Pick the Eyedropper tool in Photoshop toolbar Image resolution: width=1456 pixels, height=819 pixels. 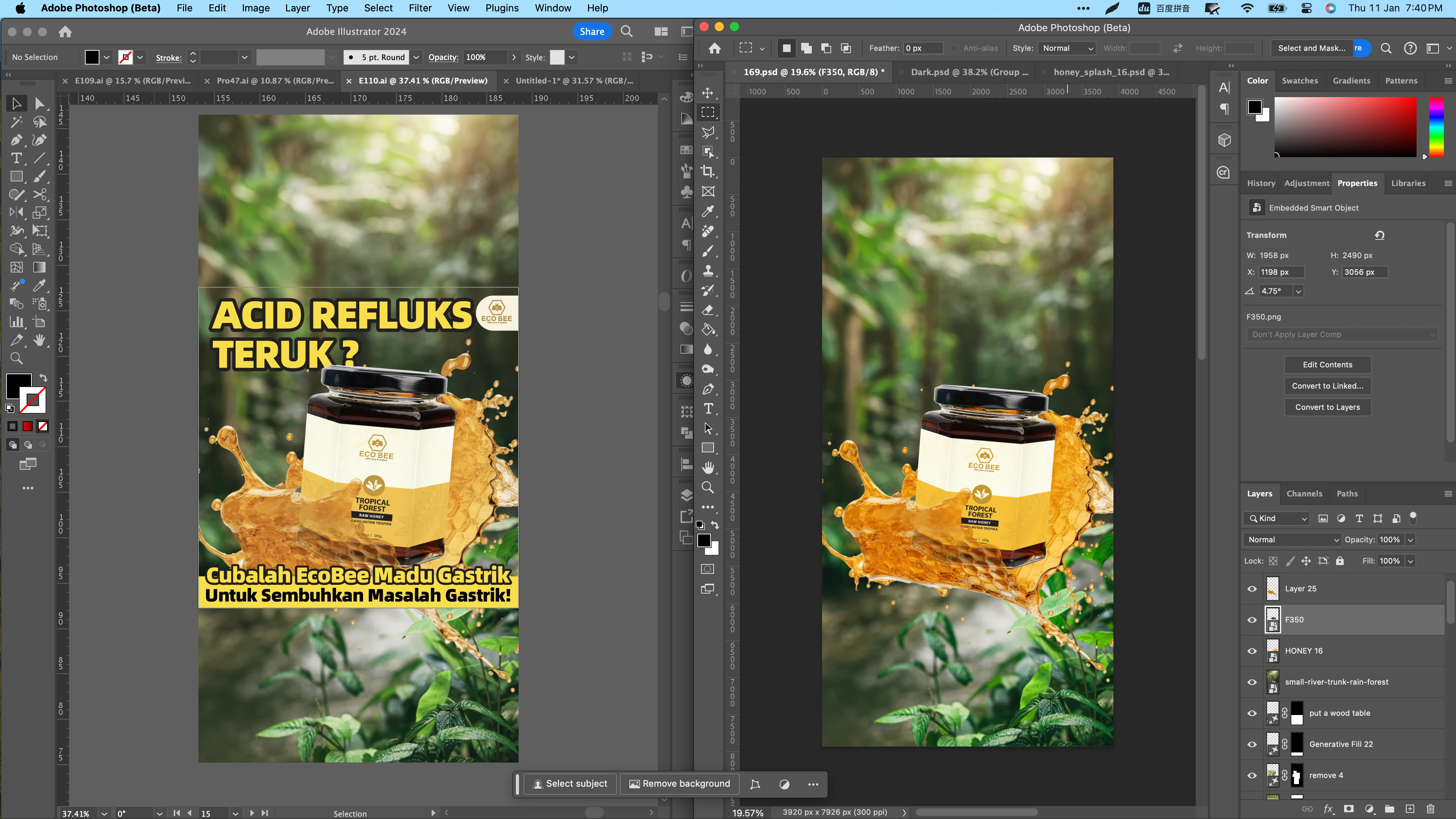click(x=708, y=211)
